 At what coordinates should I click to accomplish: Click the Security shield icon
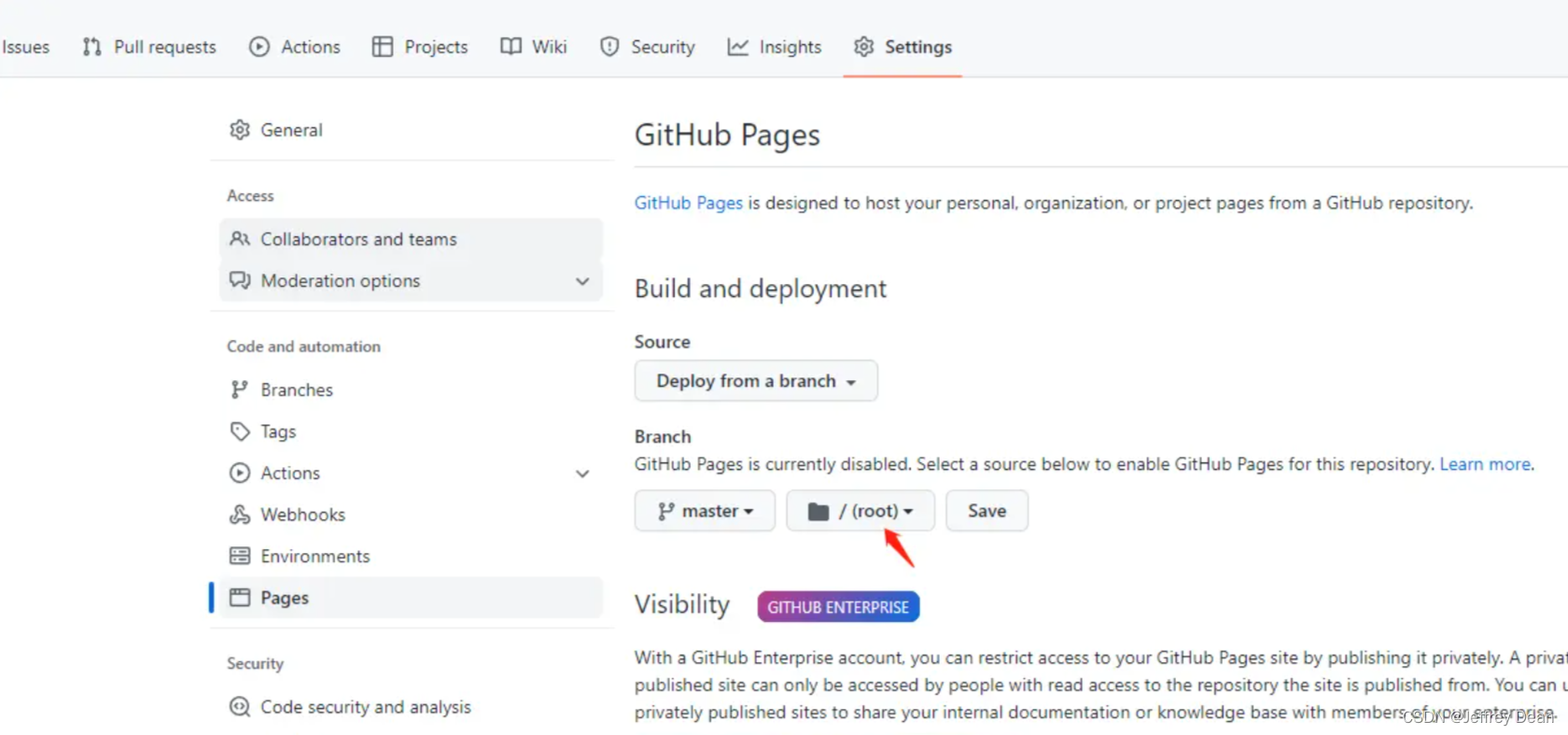(x=609, y=47)
